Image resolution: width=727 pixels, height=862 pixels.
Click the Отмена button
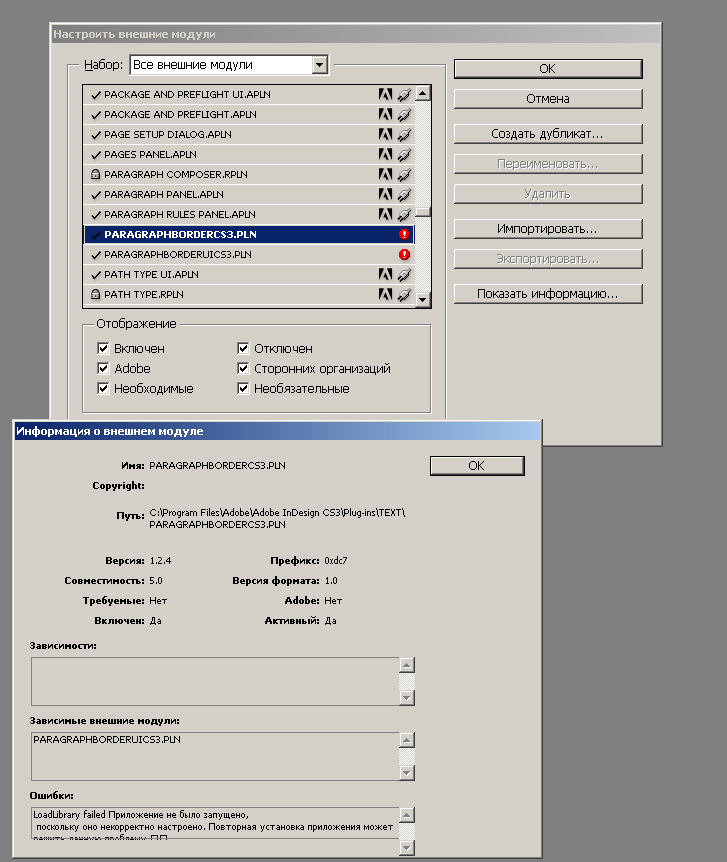point(548,99)
